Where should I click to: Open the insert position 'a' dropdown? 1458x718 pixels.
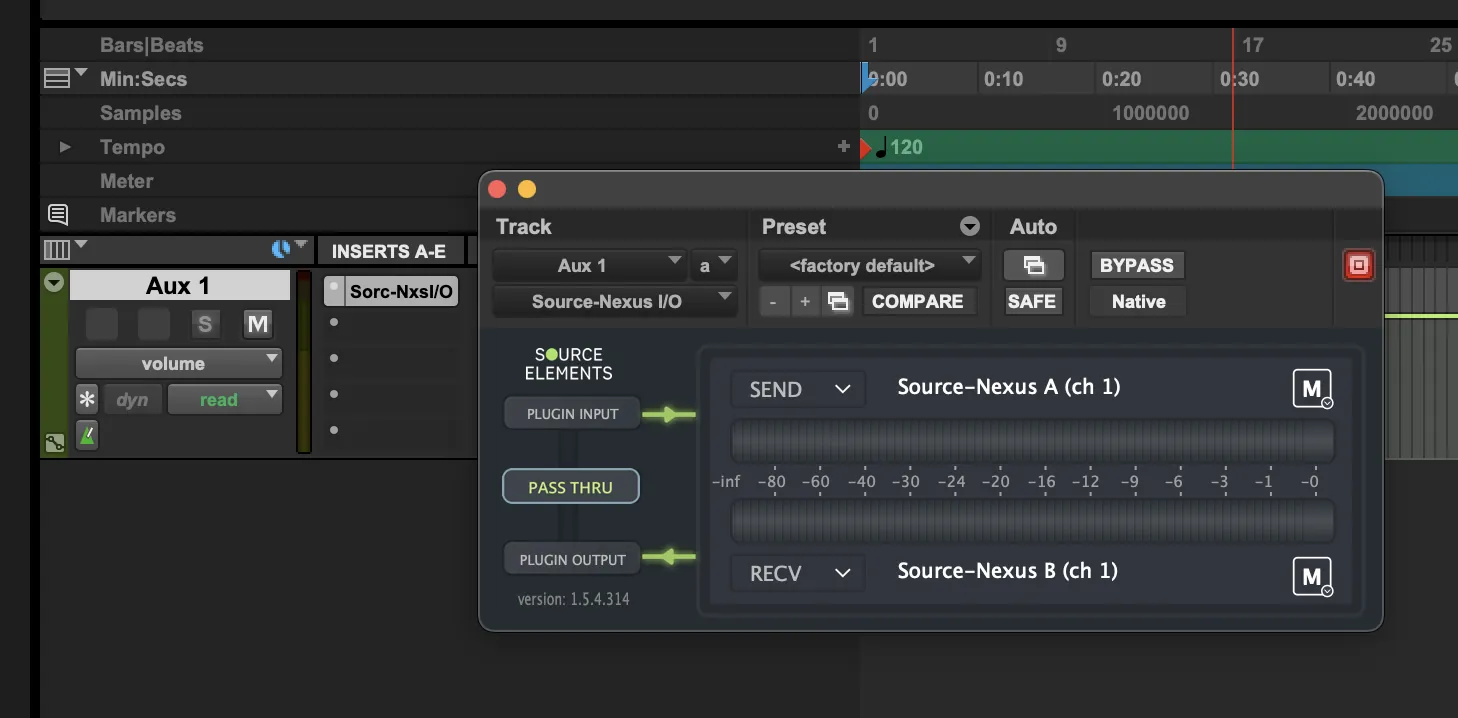[714, 265]
